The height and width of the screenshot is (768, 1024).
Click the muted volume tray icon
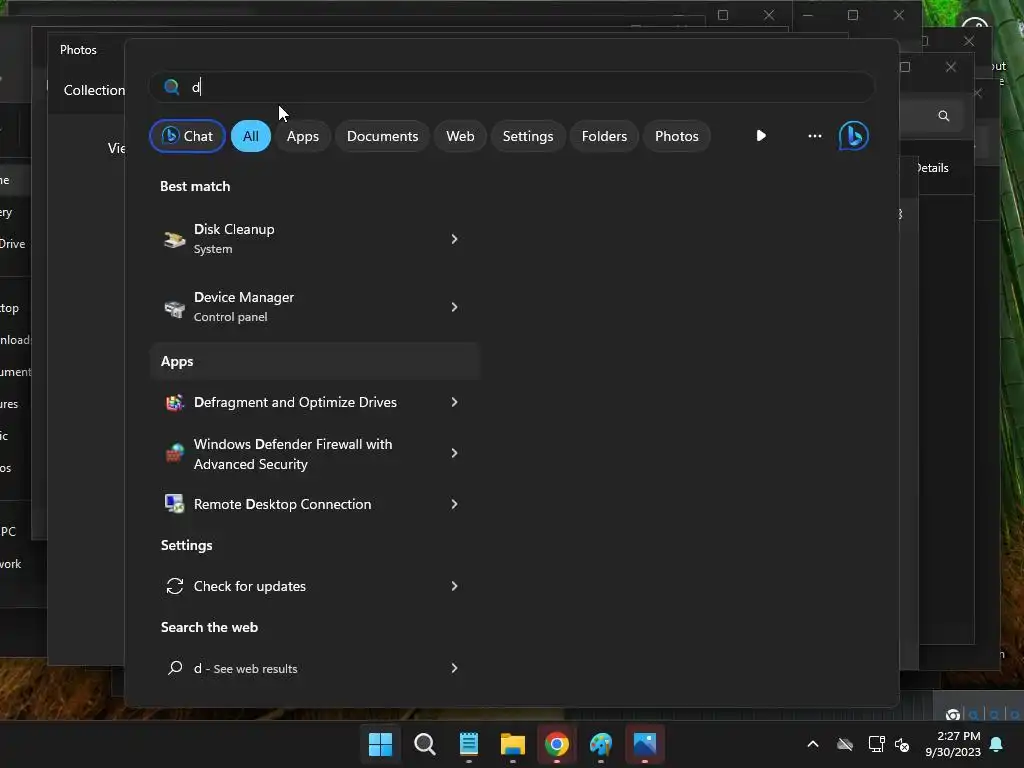tap(903, 744)
